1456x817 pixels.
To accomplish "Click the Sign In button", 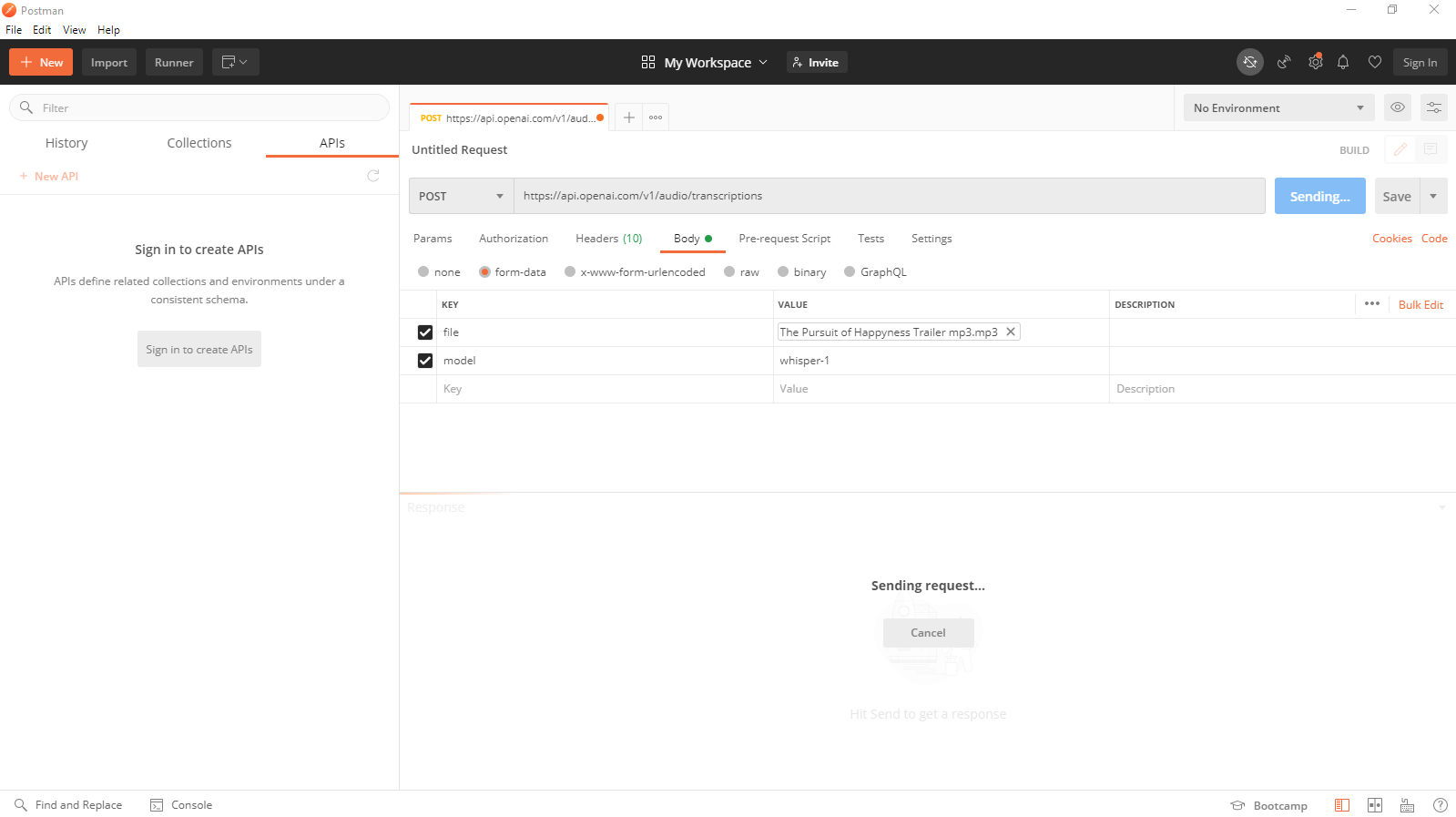I will click(x=1420, y=62).
